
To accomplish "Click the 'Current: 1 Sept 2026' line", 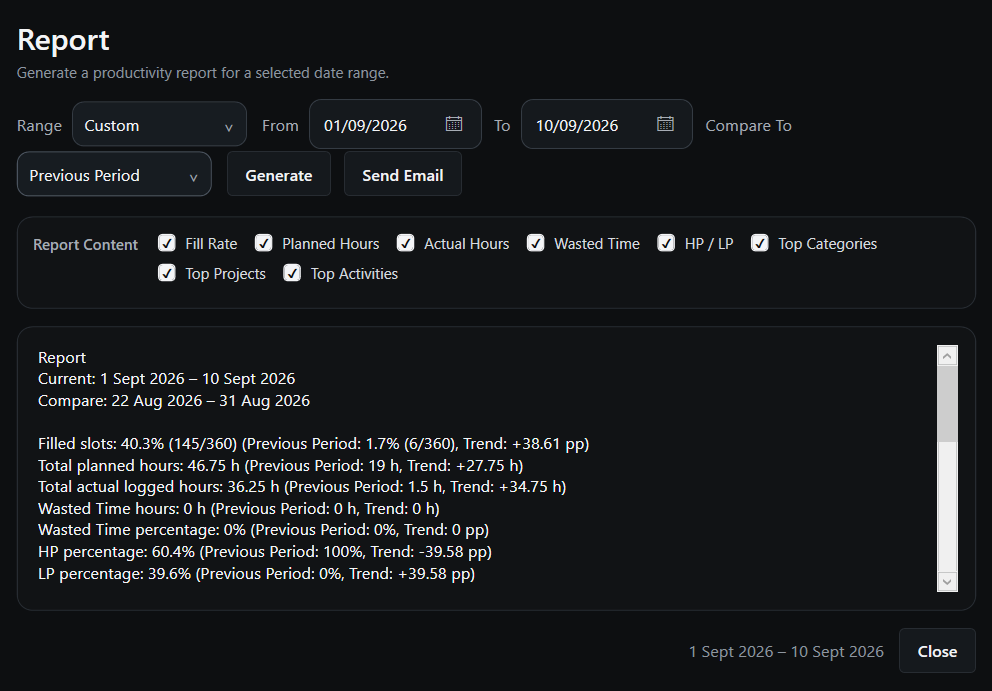I will pyautogui.click(x=166, y=378).
